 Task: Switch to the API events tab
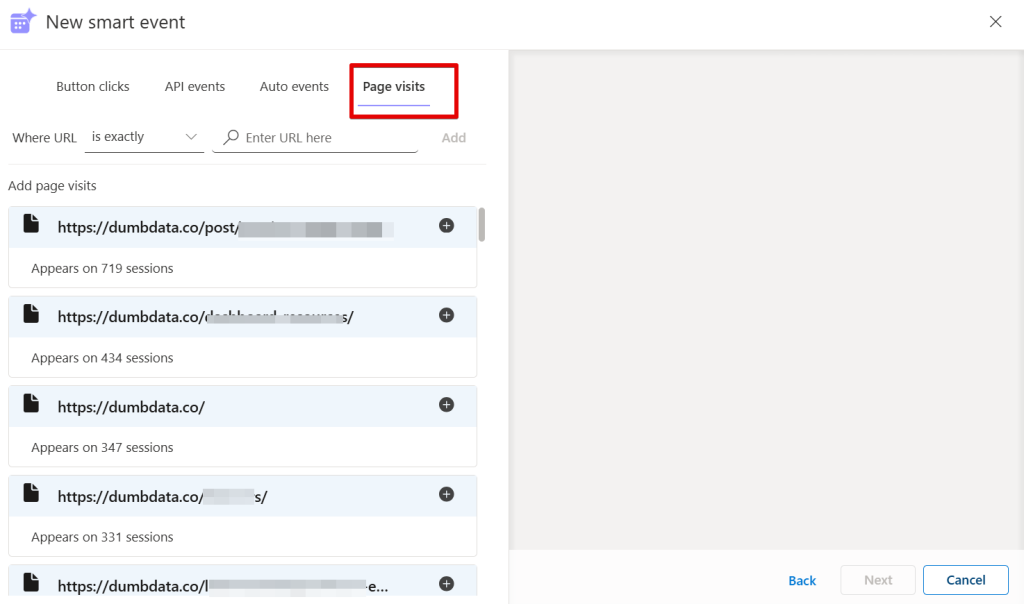pos(195,87)
